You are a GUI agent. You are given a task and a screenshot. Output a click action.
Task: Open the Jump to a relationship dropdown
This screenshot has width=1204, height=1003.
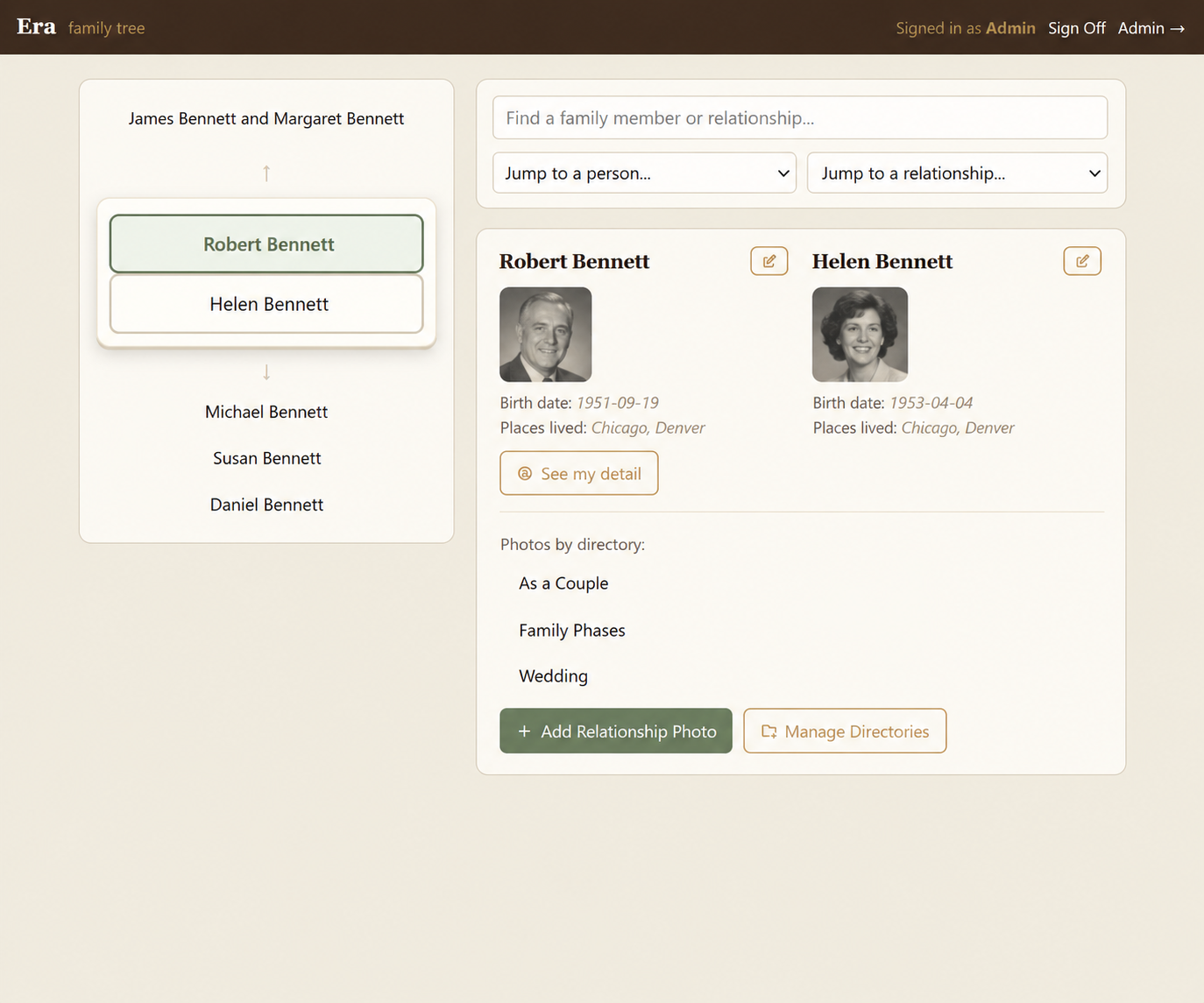[x=957, y=173]
